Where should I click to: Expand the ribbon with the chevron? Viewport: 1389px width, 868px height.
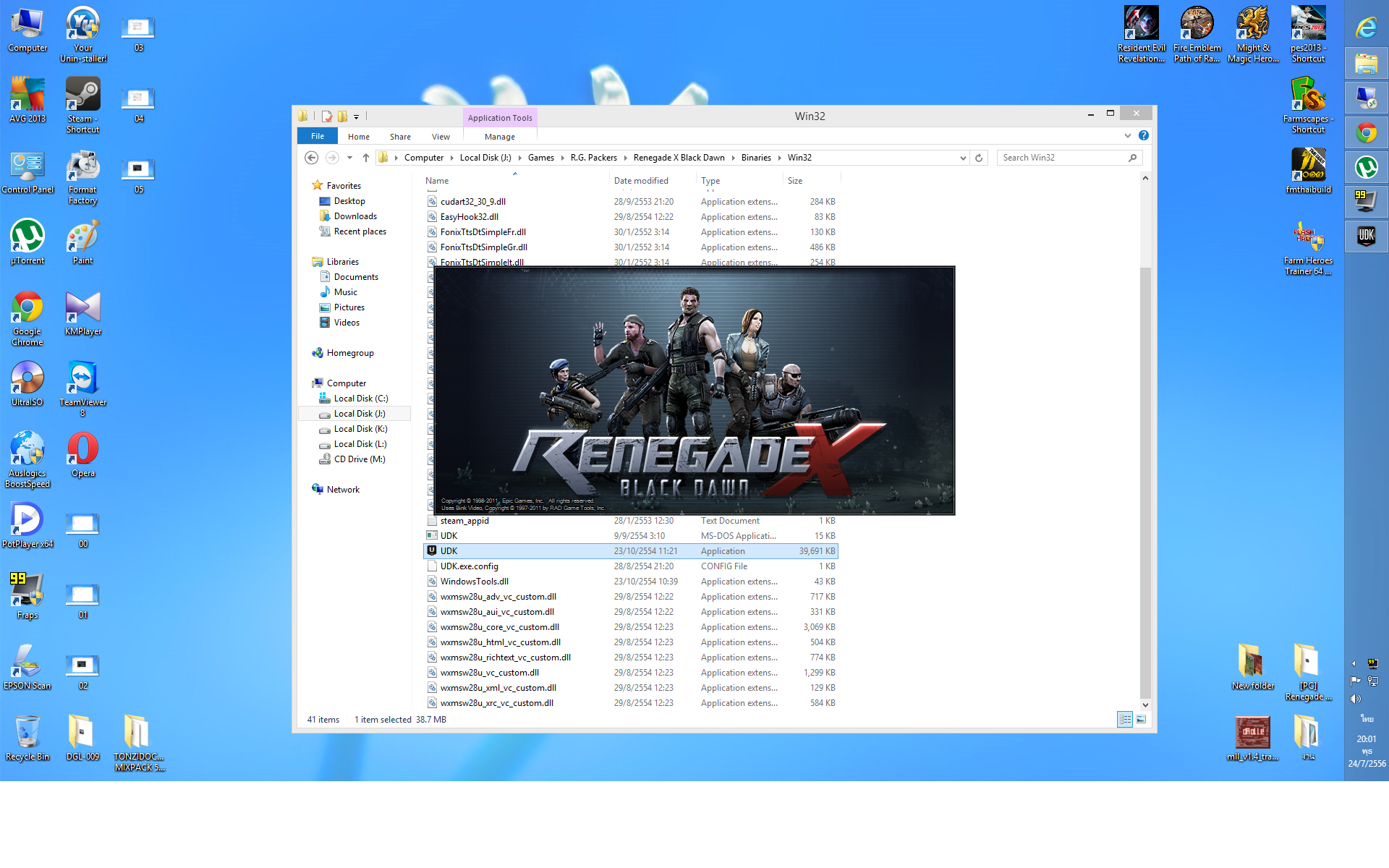click(x=1127, y=135)
